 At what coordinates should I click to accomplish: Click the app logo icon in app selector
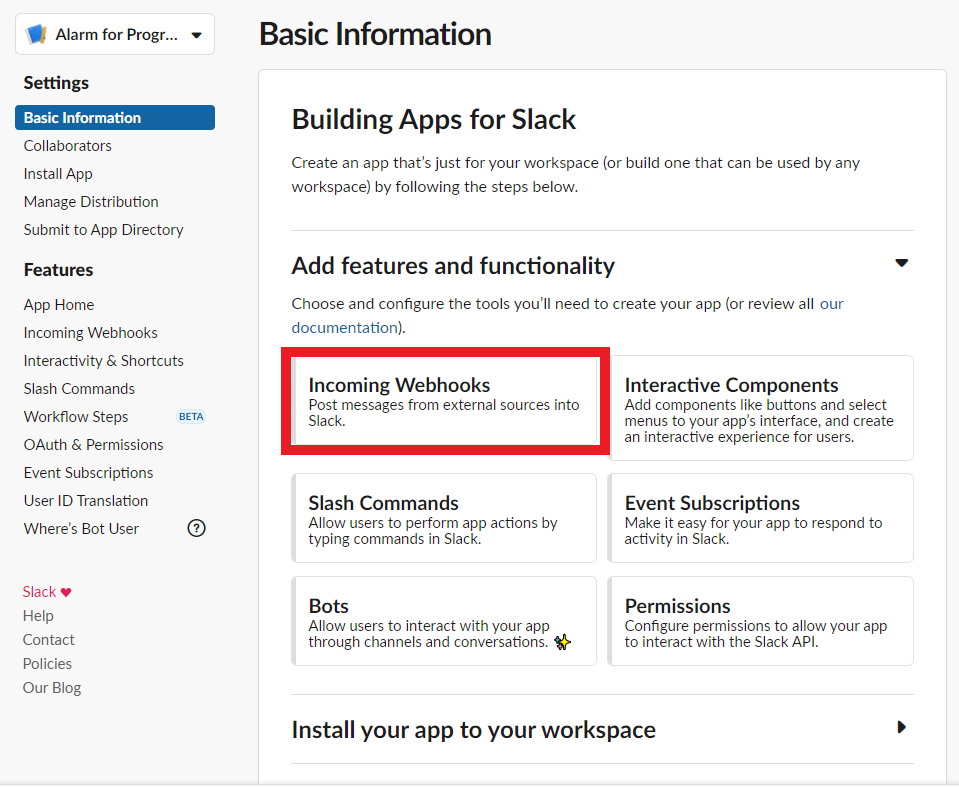36,34
